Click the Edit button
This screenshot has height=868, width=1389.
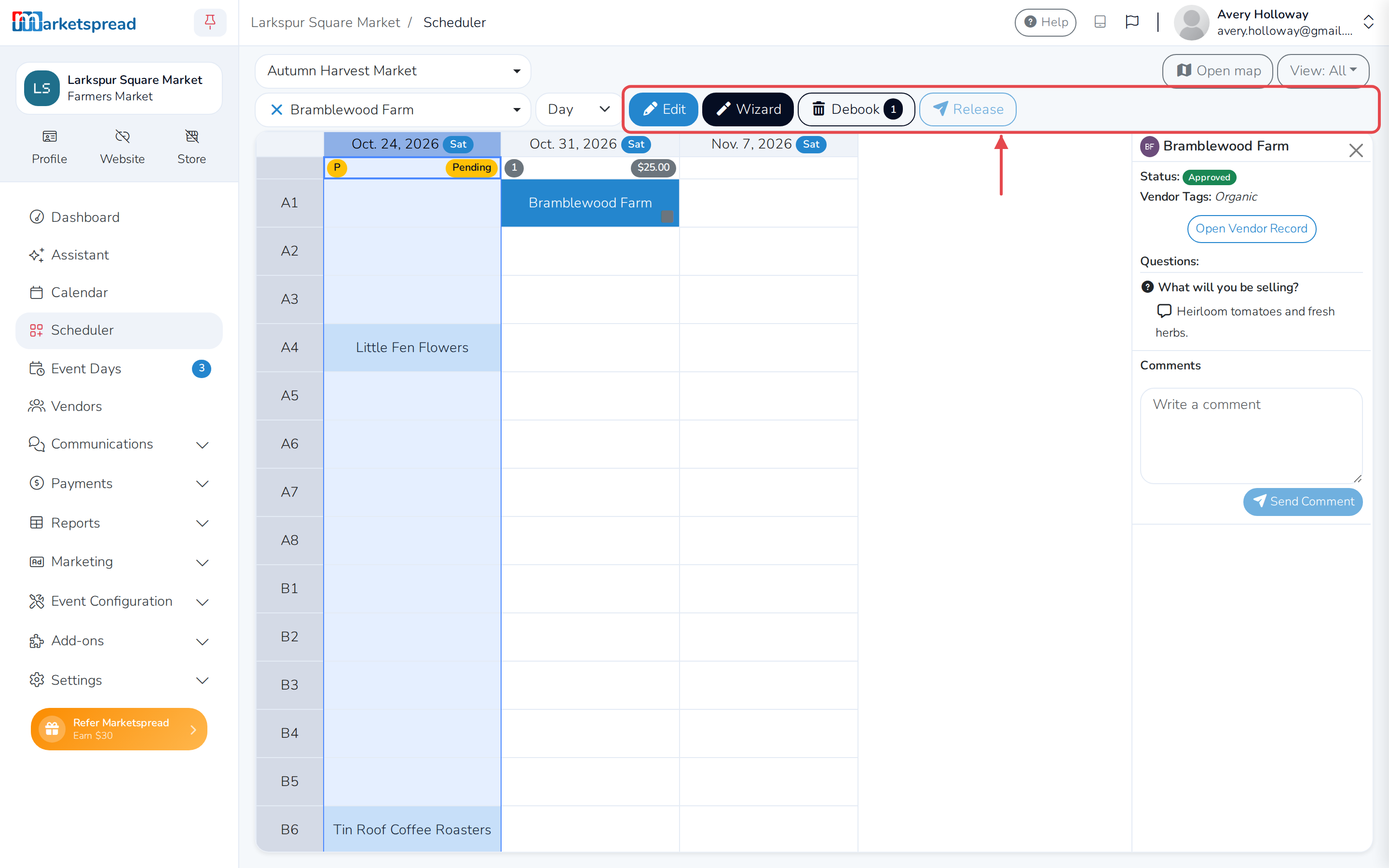[x=663, y=109]
